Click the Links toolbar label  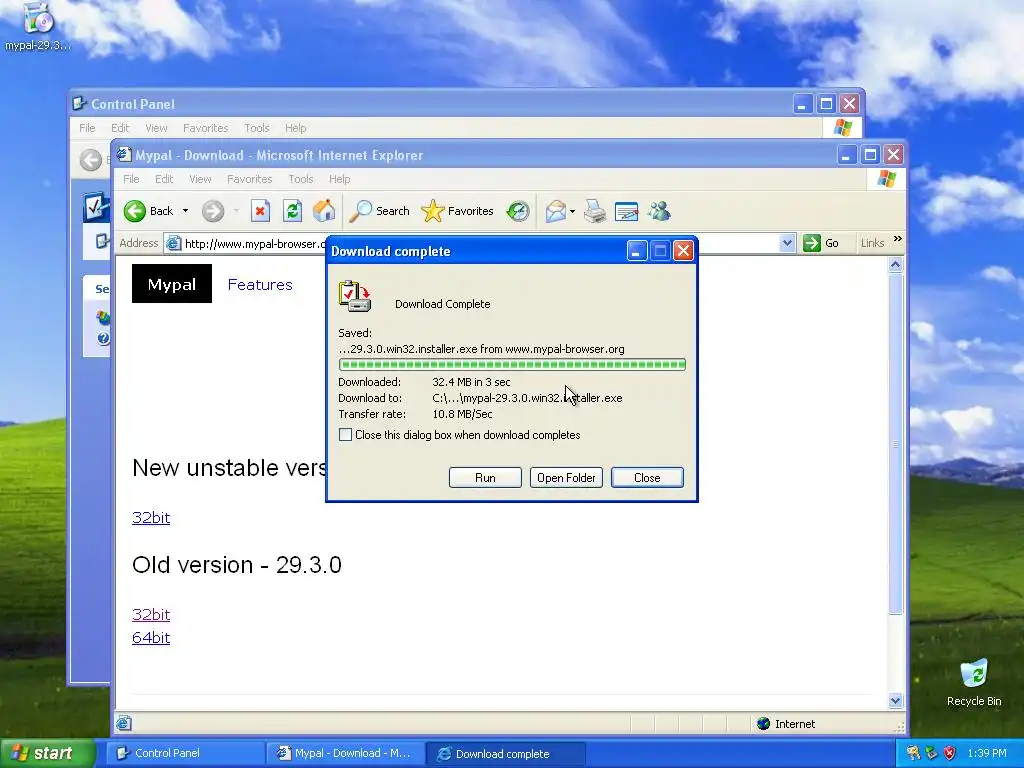click(x=872, y=243)
